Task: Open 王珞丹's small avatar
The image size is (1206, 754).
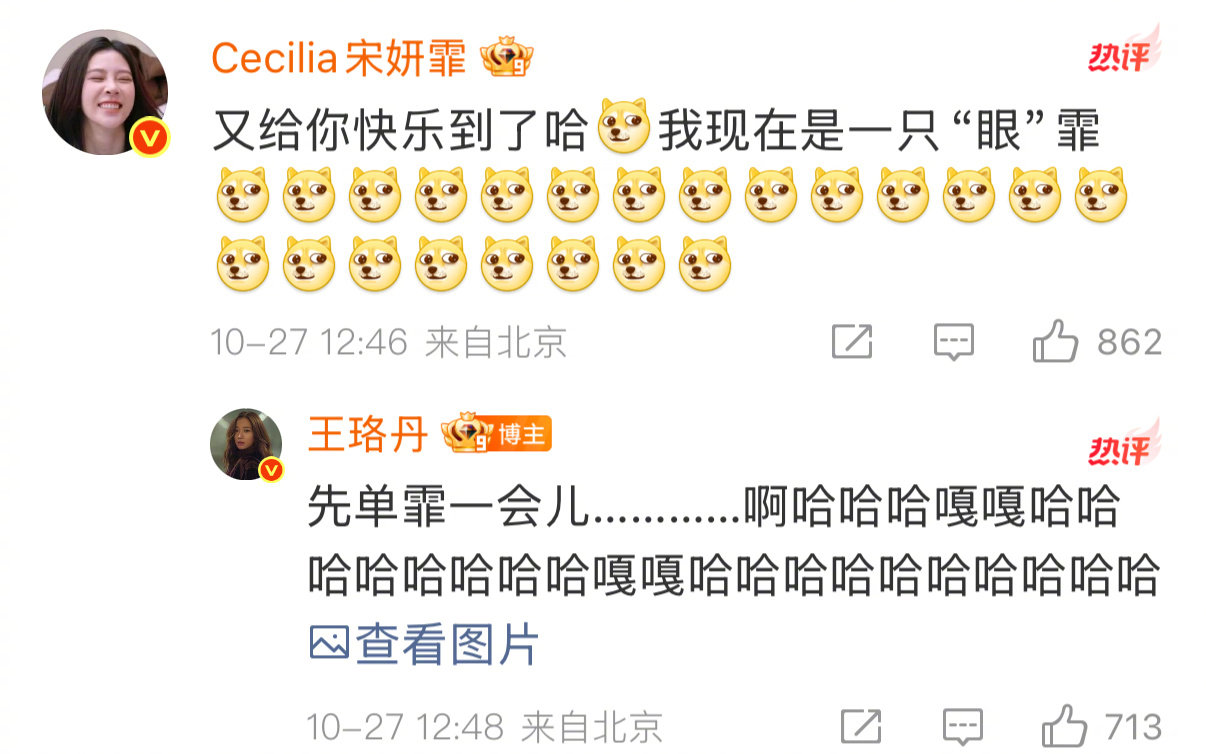Action: click(x=246, y=444)
